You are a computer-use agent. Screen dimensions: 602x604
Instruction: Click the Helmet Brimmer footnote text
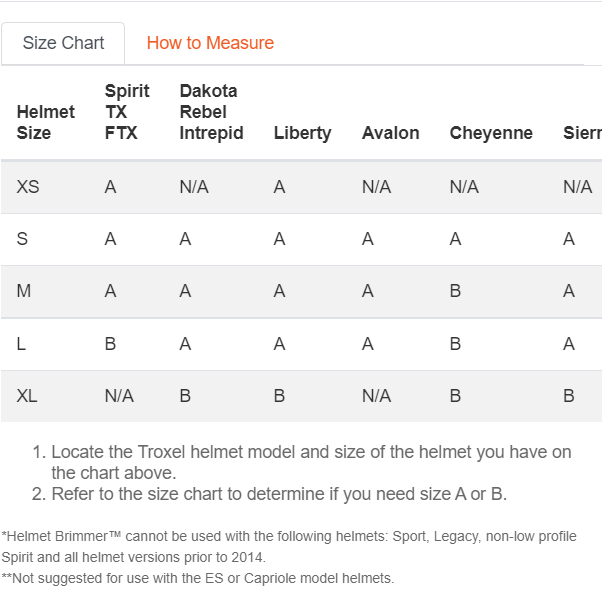tap(289, 546)
